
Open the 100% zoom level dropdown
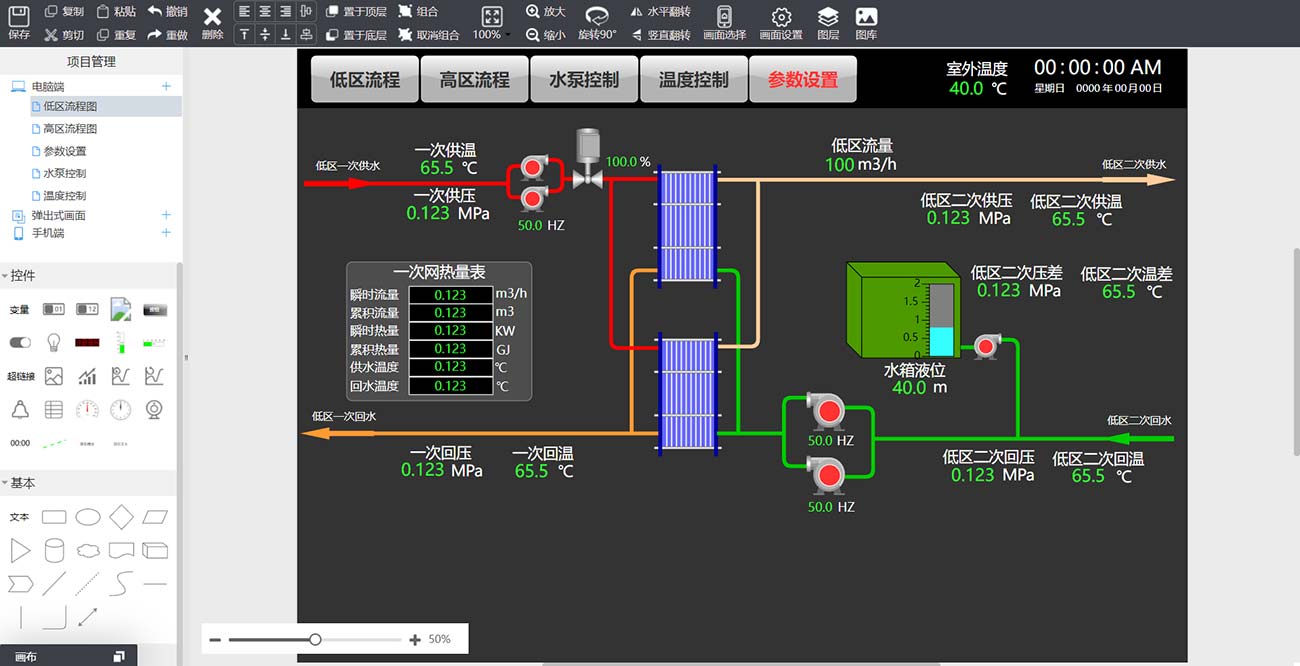pyautogui.click(x=491, y=34)
